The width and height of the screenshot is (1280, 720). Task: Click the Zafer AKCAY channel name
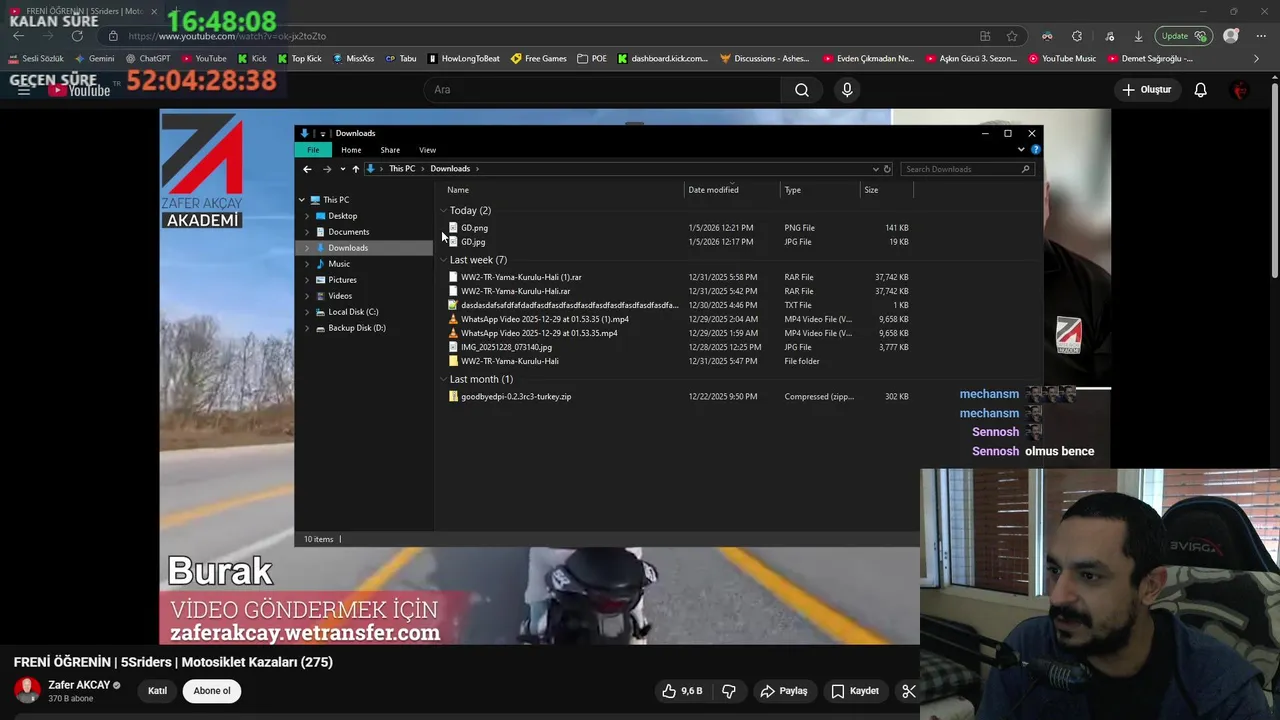coord(79,685)
